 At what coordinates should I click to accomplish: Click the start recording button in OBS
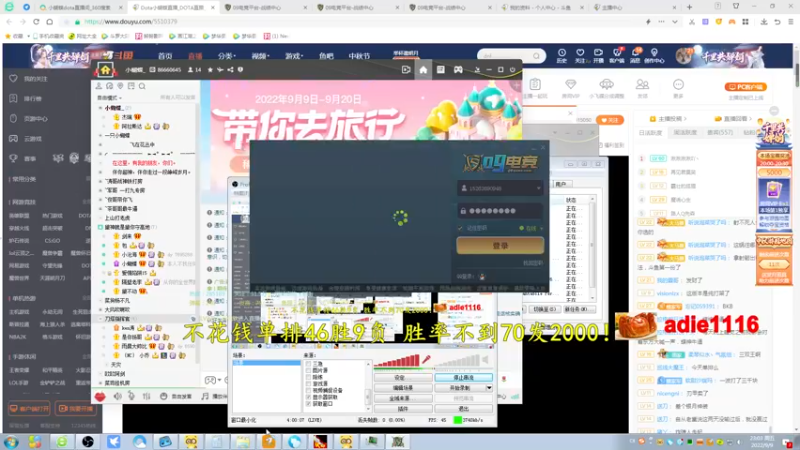click(x=460, y=388)
